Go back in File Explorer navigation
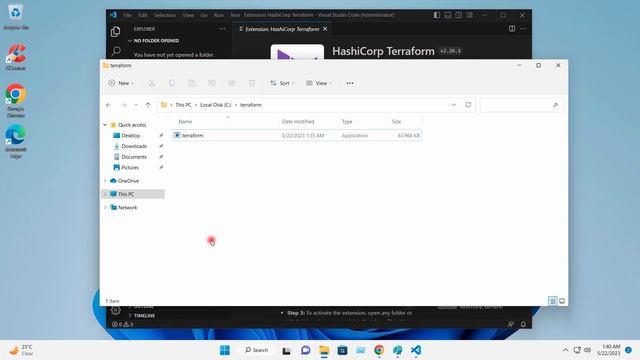 109,105
